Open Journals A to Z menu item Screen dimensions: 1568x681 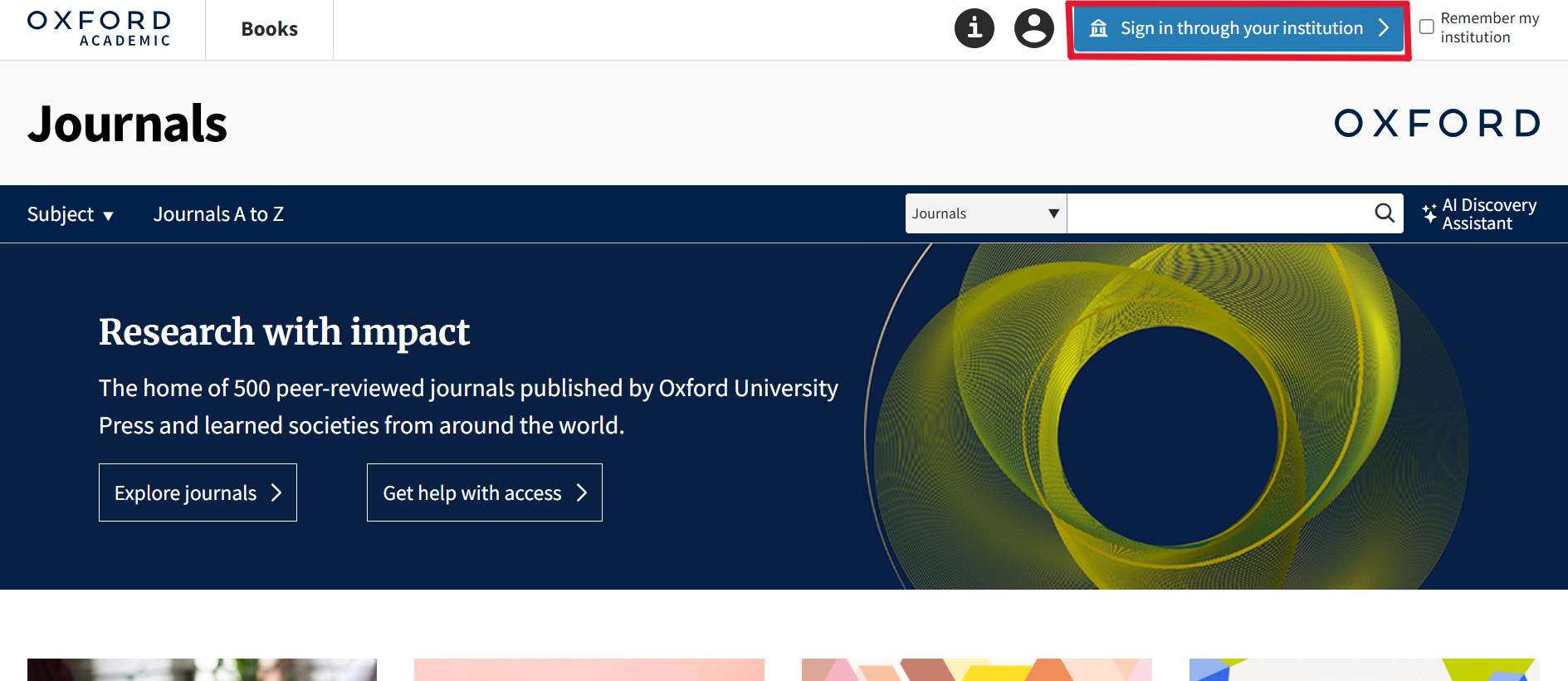[x=218, y=214]
